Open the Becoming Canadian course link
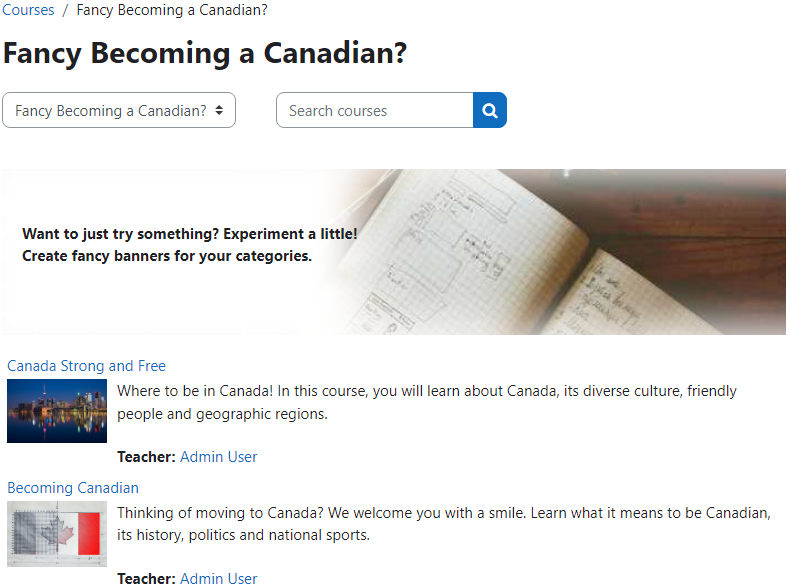Viewport: 790px width, 584px height. [73, 488]
